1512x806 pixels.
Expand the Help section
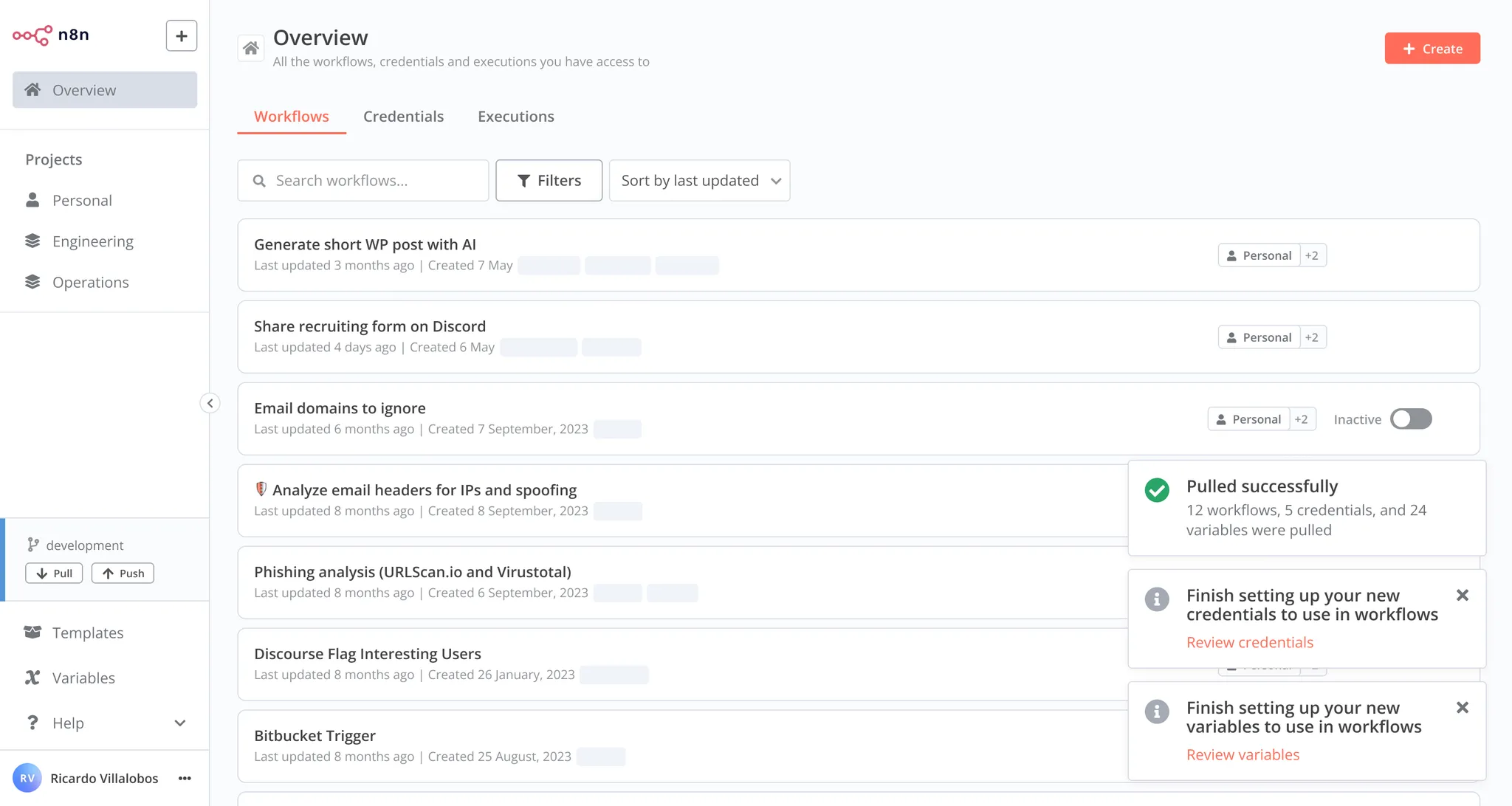tap(180, 723)
